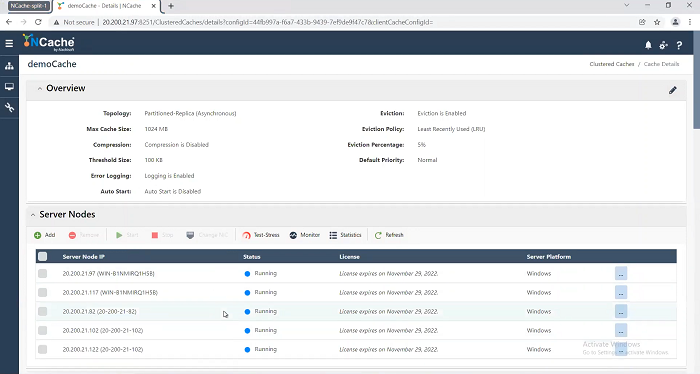Edit Overview with the pencil icon

click(673, 90)
